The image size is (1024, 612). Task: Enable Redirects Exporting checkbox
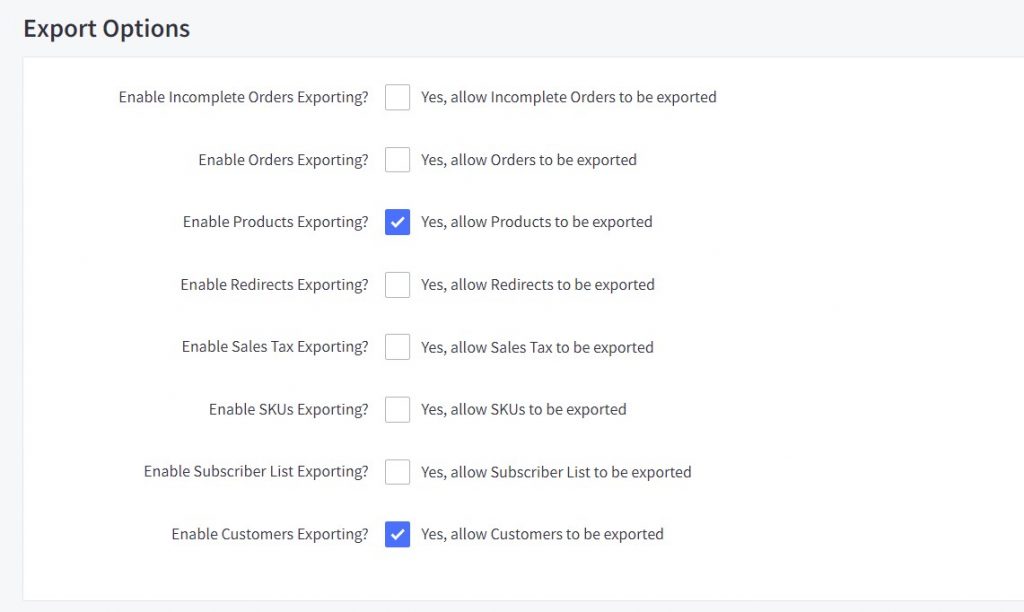click(397, 284)
